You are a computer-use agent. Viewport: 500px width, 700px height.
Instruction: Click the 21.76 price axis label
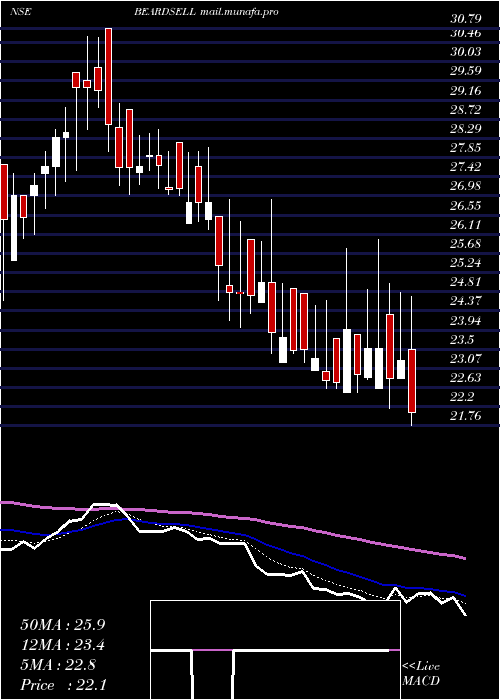[466, 417]
